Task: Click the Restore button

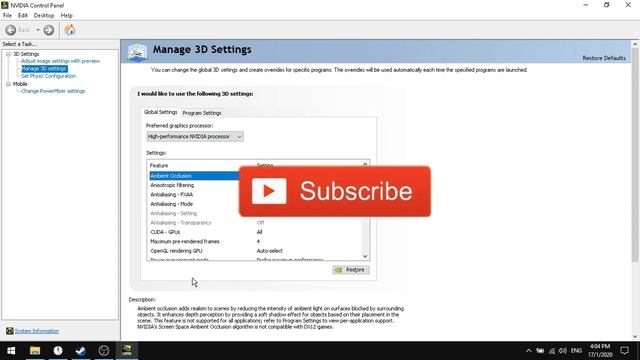Action: point(351,270)
